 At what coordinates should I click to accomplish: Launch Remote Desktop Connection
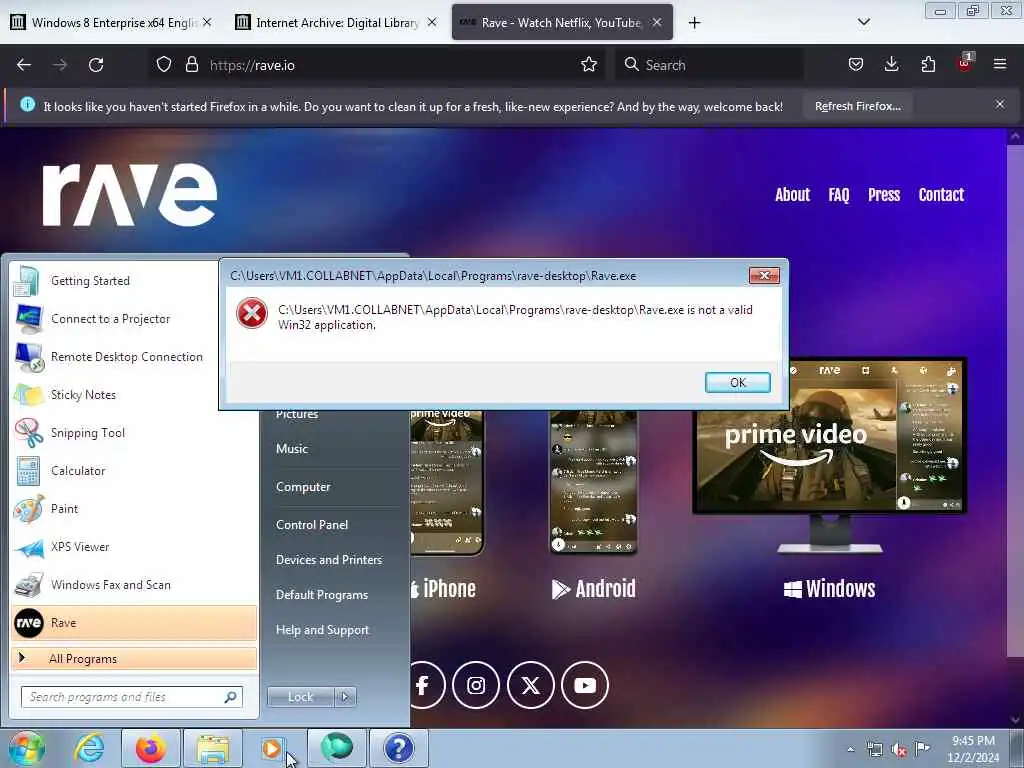[x=134, y=357]
